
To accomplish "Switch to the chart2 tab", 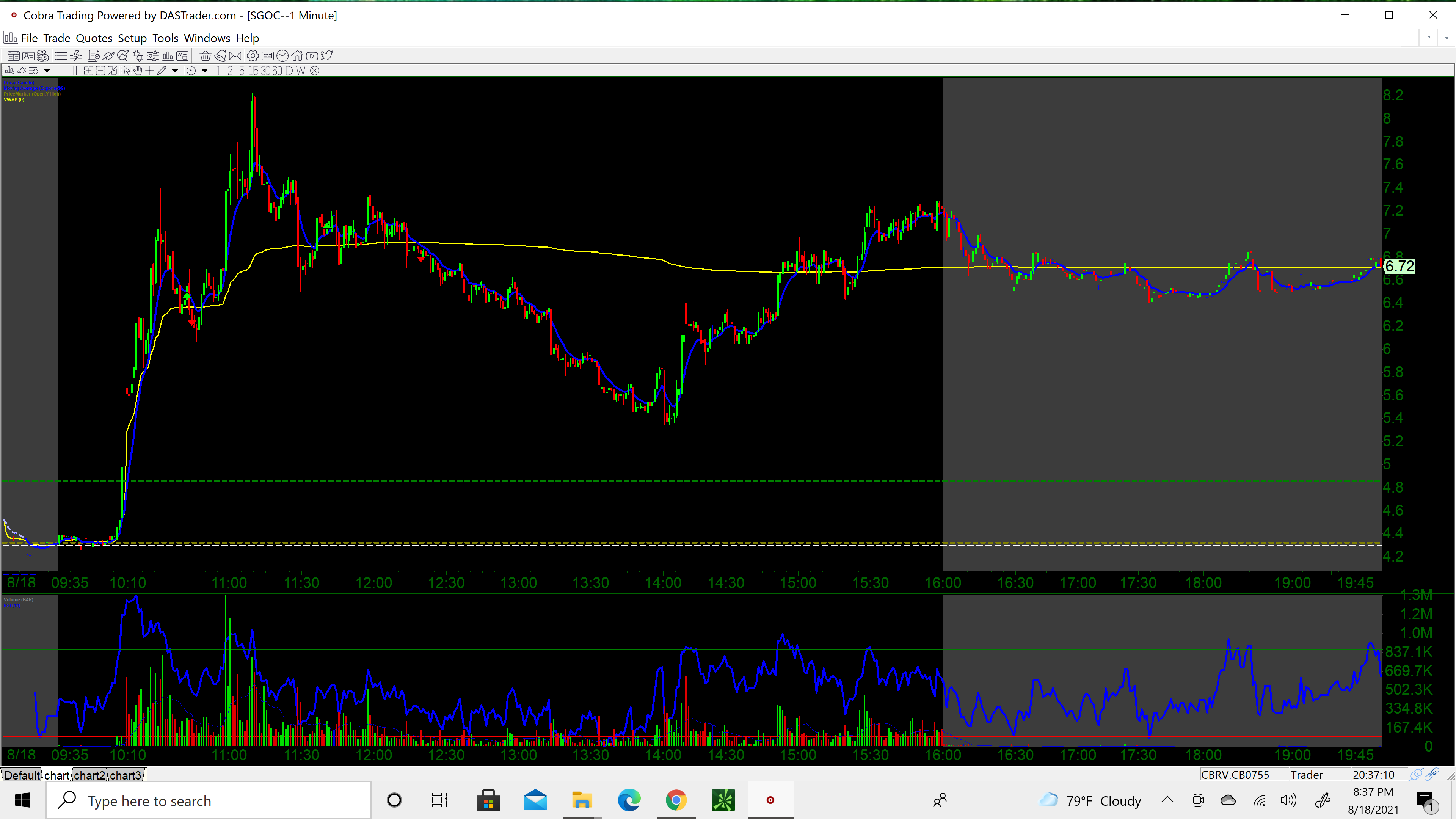I will pyautogui.click(x=89, y=775).
